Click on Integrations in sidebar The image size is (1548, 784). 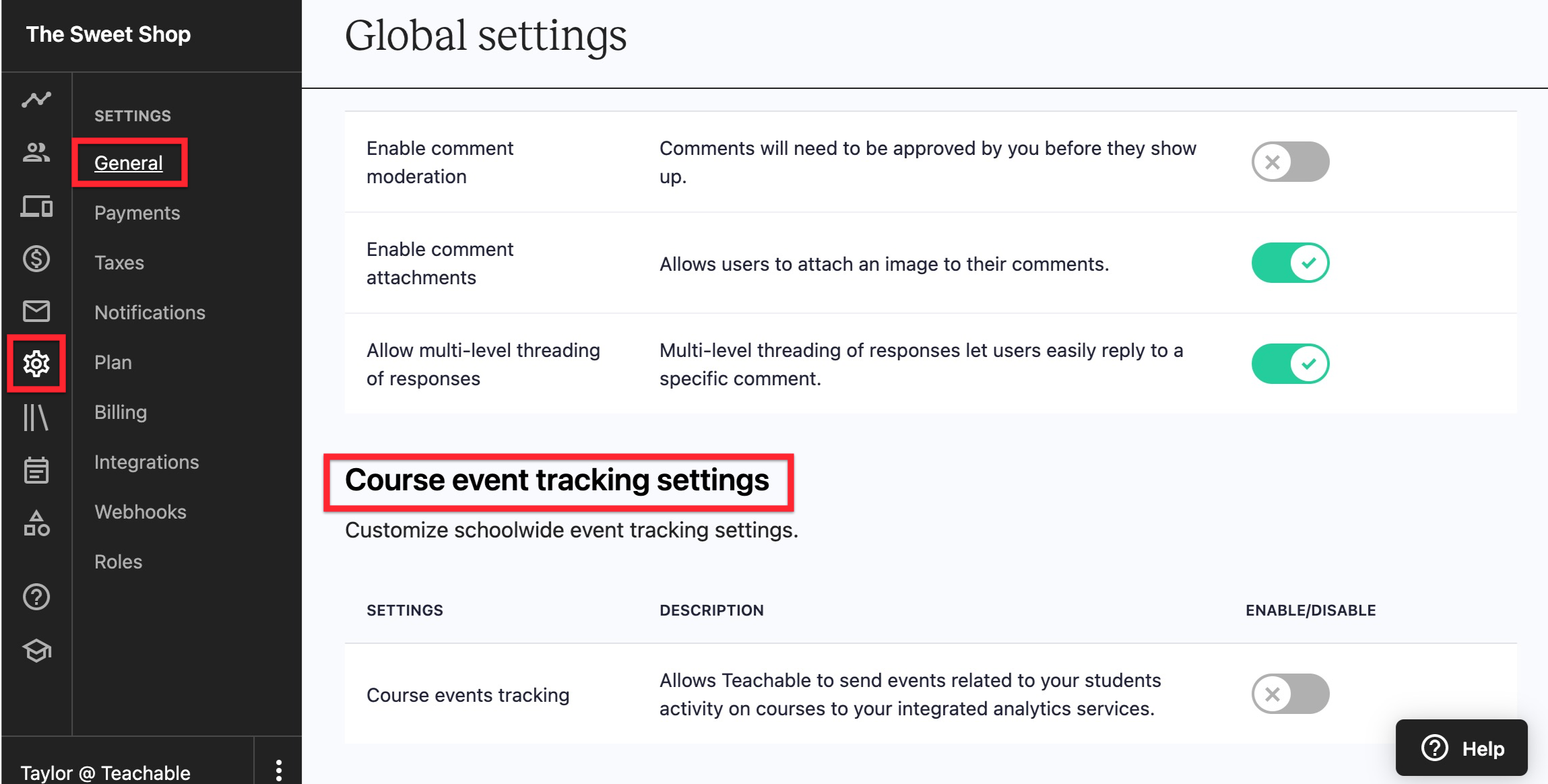coord(147,461)
